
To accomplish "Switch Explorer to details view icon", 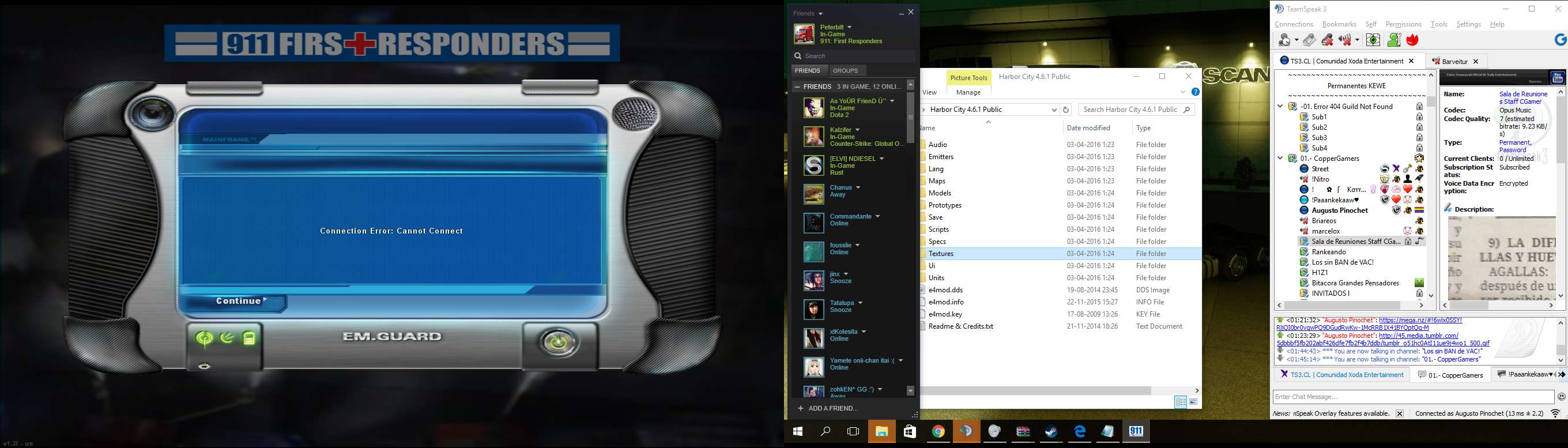I will [1181, 402].
